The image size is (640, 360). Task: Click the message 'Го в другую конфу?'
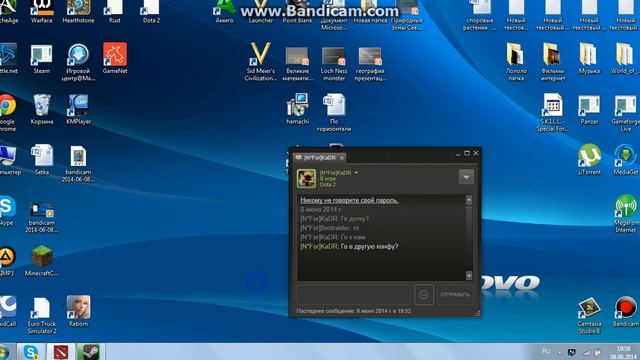click(x=369, y=247)
